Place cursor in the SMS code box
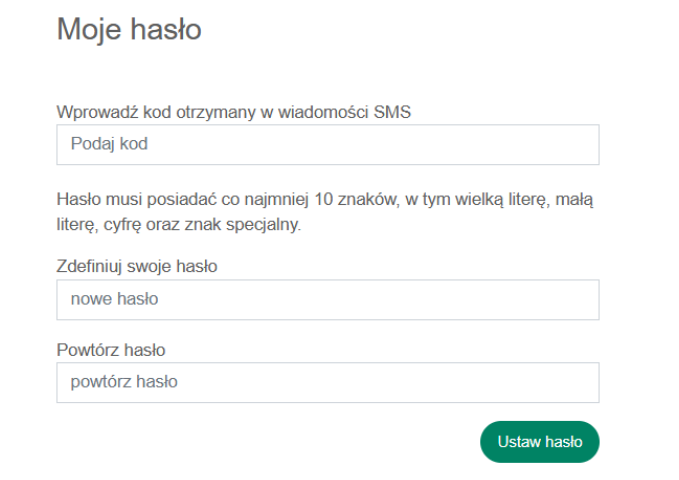The image size is (679, 480). point(327,144)
